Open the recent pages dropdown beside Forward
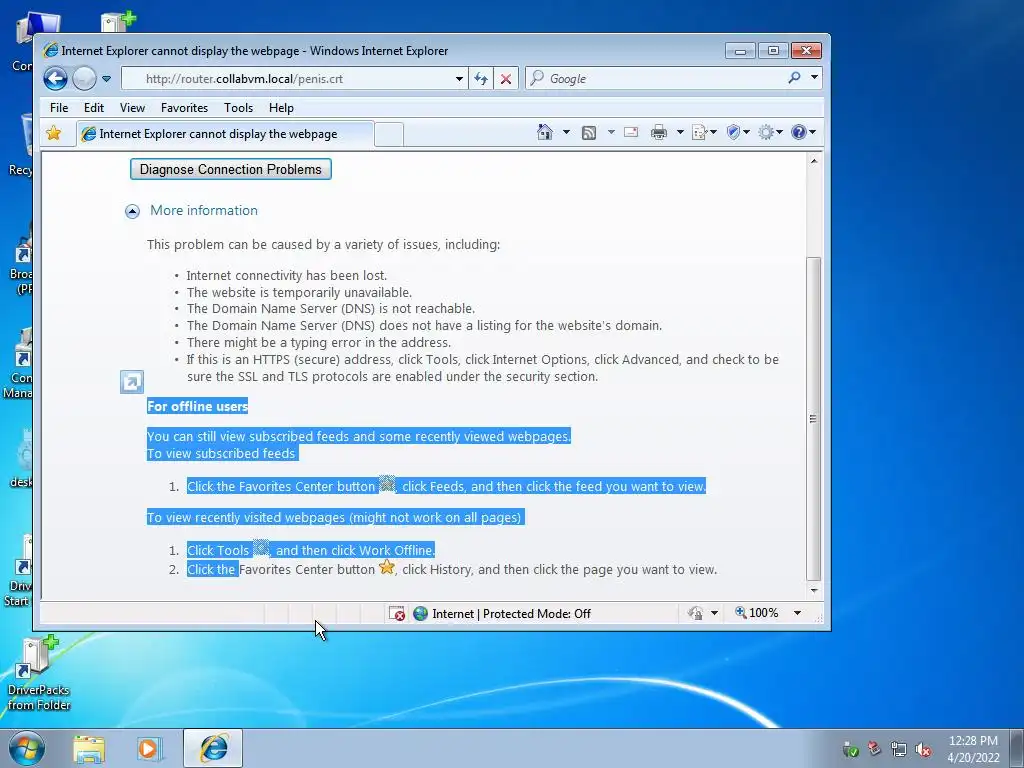 tap(106, 79)
